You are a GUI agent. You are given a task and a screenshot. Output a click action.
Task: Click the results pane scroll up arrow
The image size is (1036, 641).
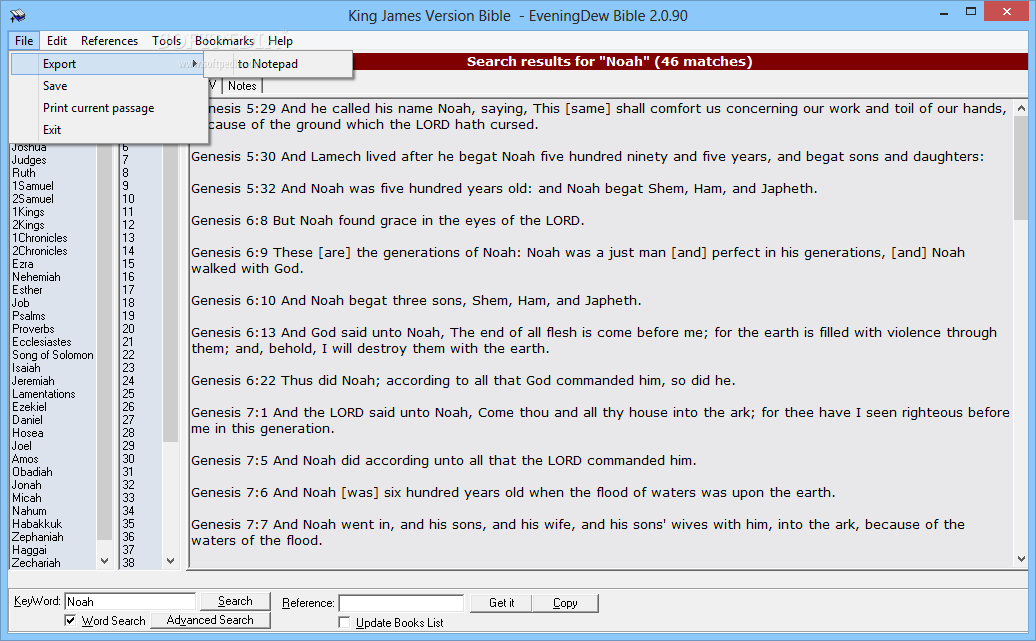pos(1021,108)
